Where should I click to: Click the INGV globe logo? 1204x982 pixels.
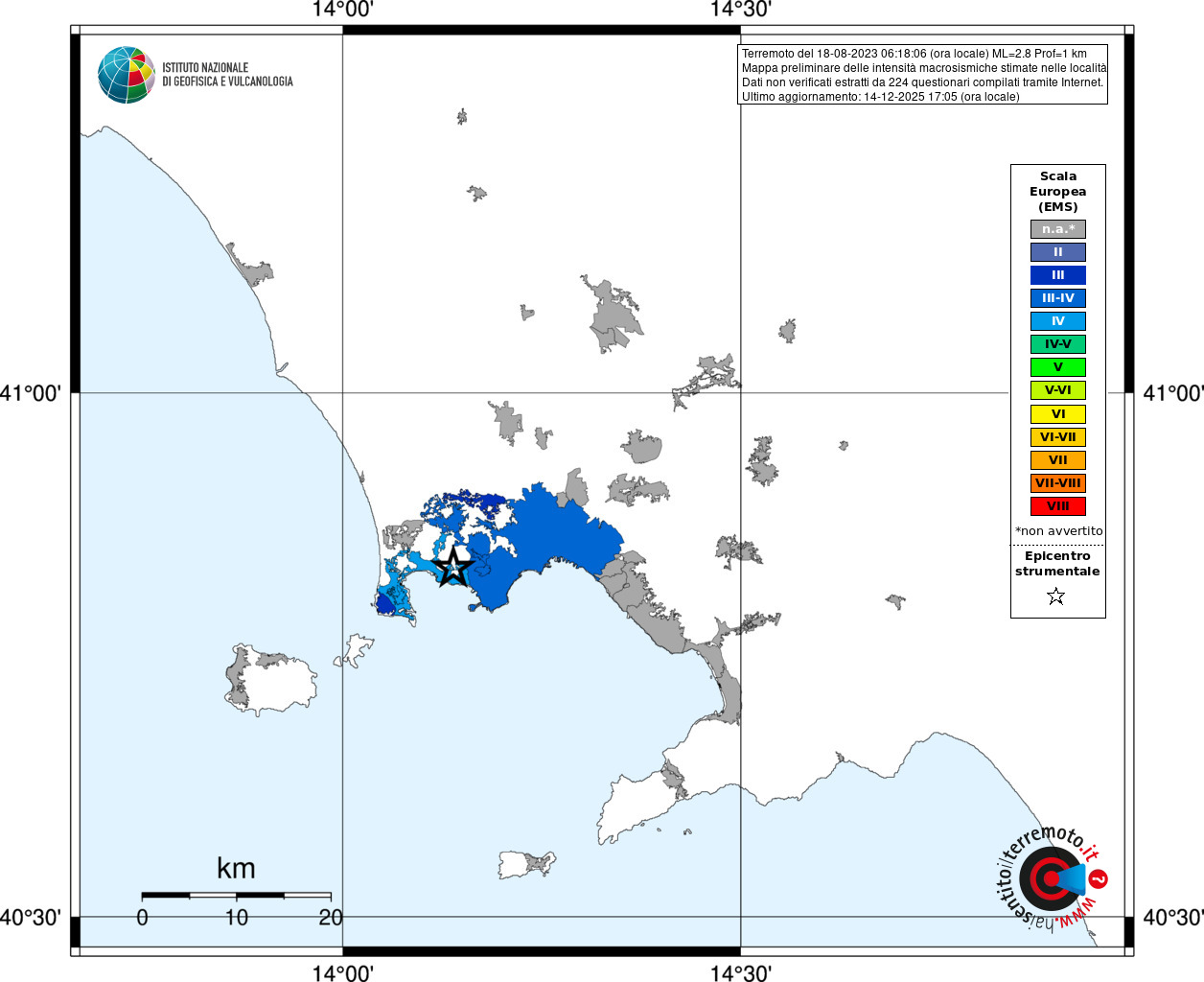click(127, 75)
